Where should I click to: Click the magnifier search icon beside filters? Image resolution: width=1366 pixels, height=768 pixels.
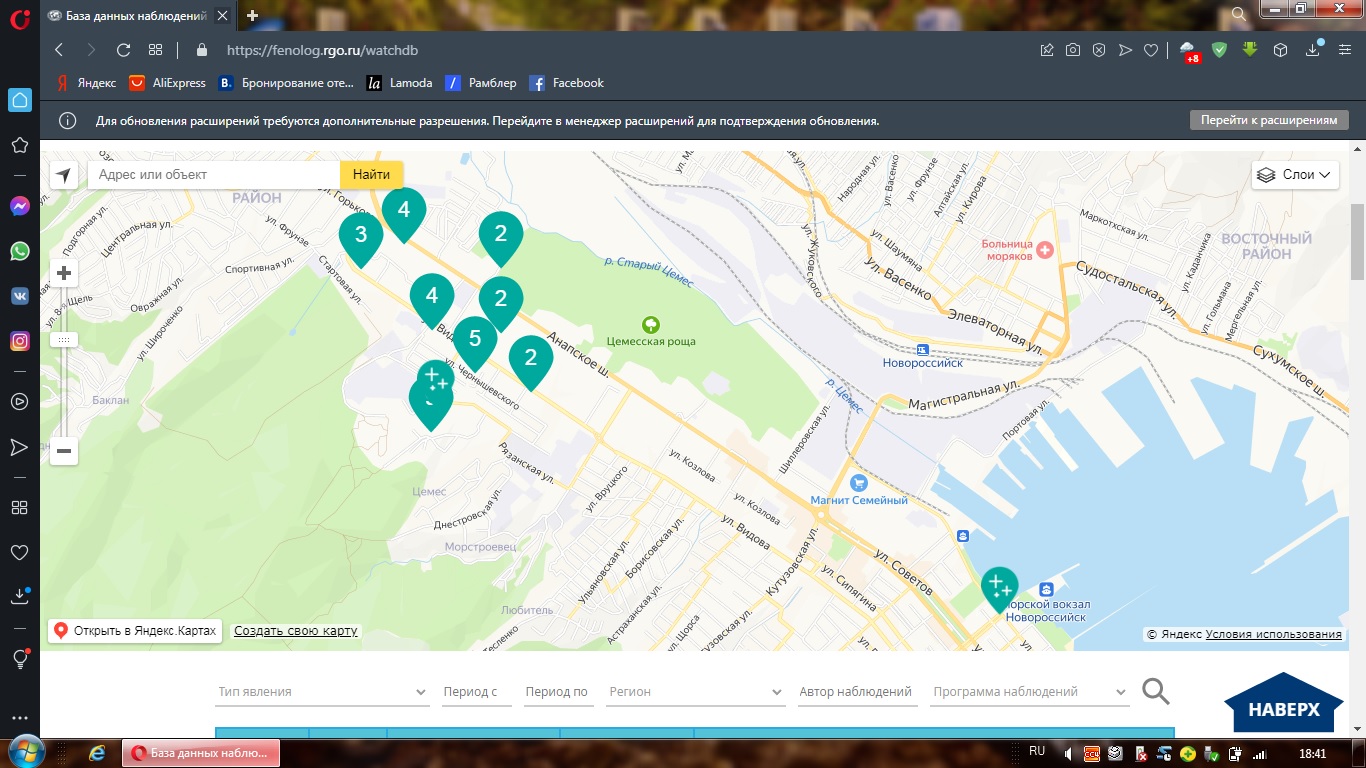point(1155,691)
